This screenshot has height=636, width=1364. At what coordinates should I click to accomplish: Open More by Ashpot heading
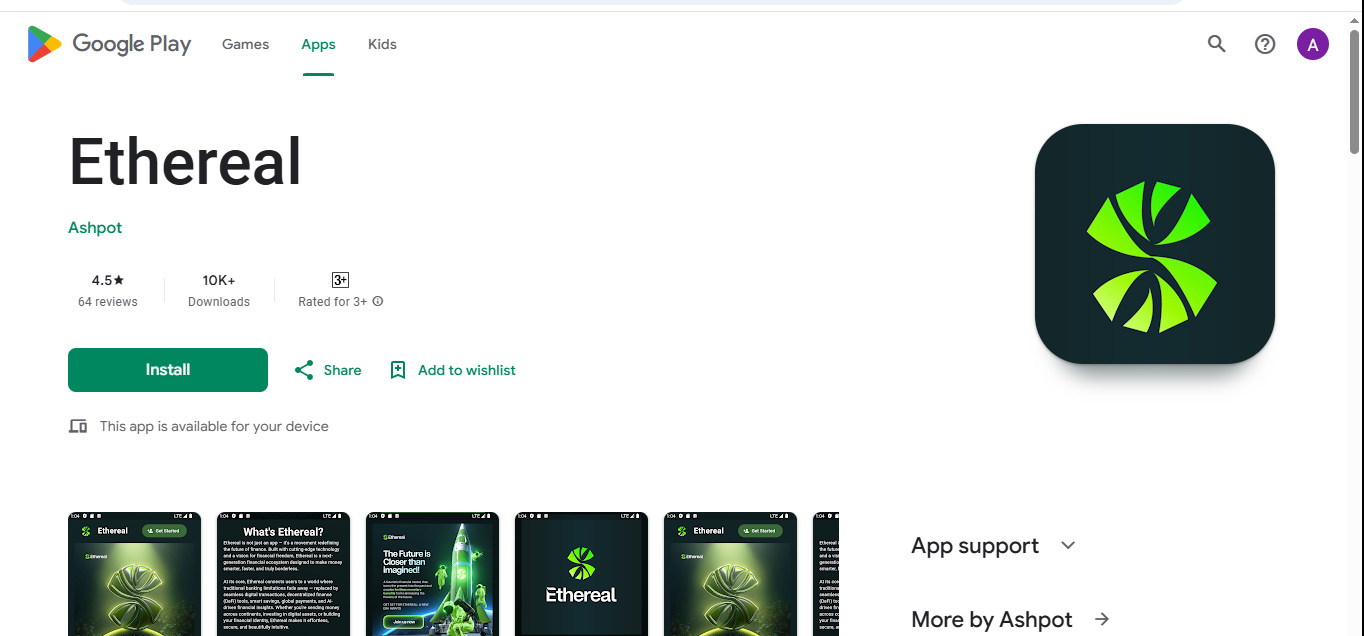click(x=992, y=620)
